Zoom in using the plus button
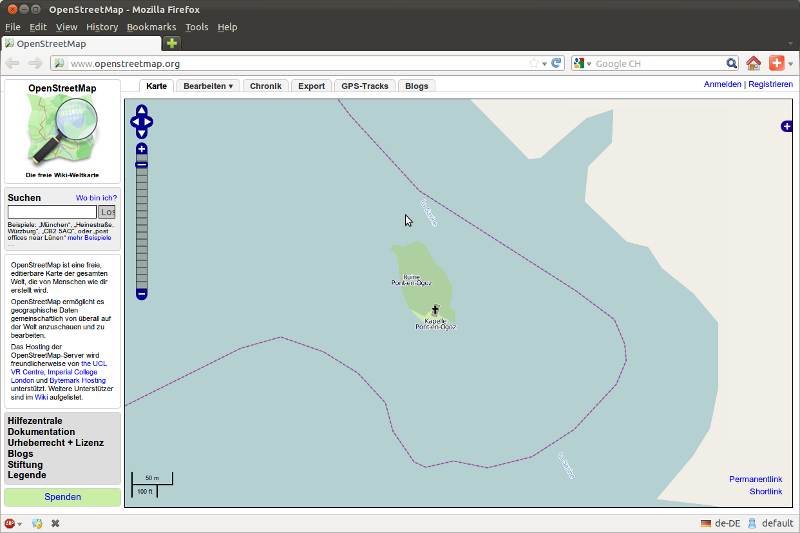 142,149
